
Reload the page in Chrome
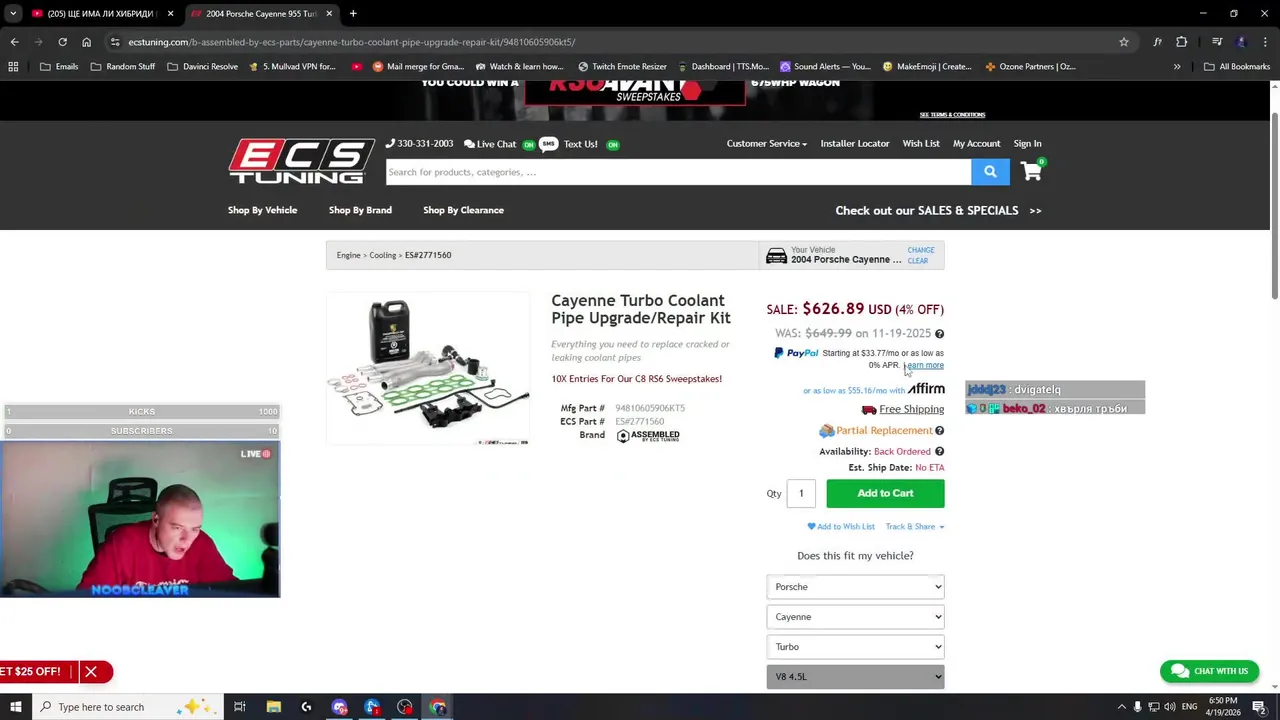[62, 42]
